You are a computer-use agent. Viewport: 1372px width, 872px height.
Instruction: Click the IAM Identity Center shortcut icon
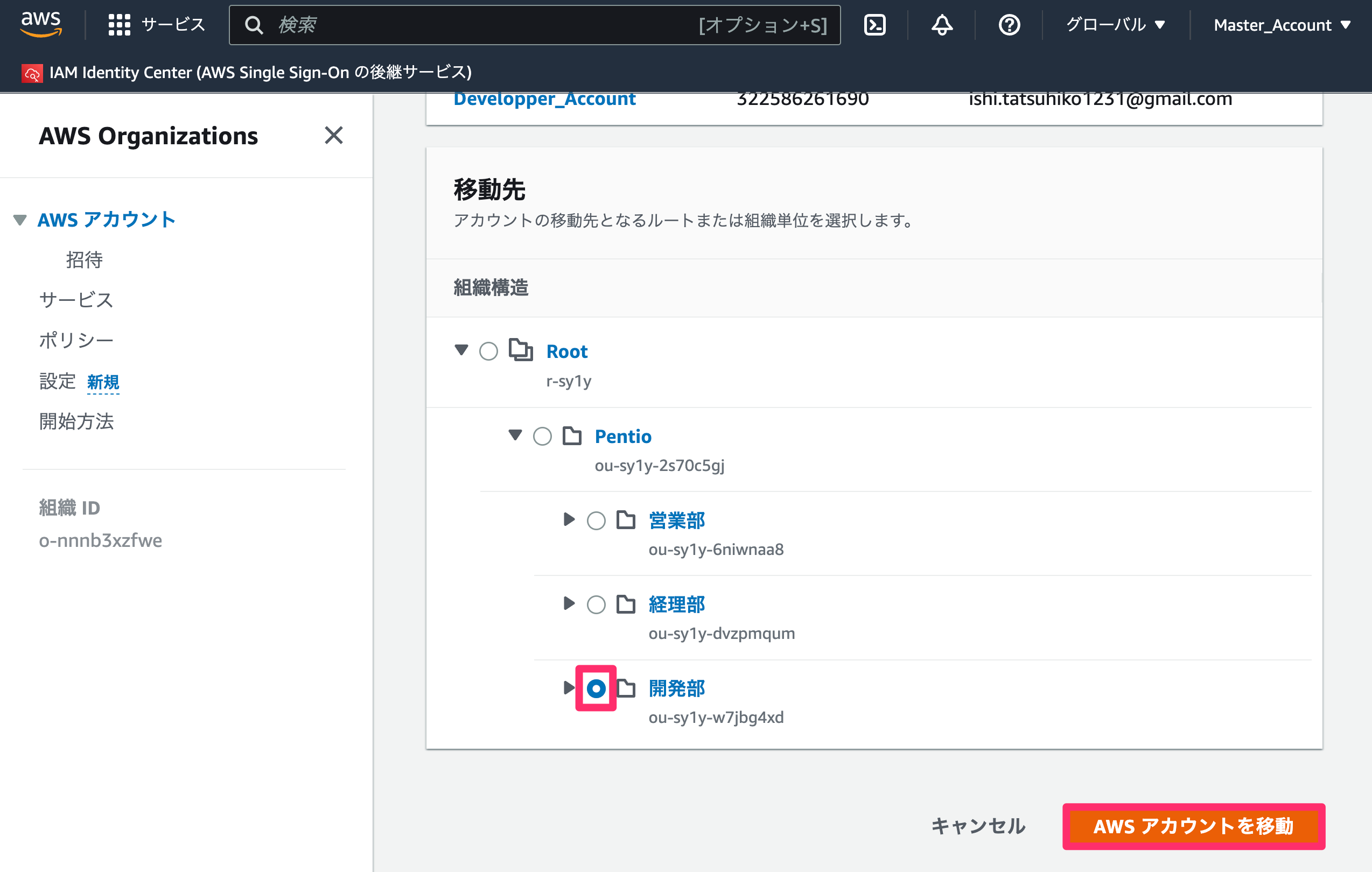(32, 73)
